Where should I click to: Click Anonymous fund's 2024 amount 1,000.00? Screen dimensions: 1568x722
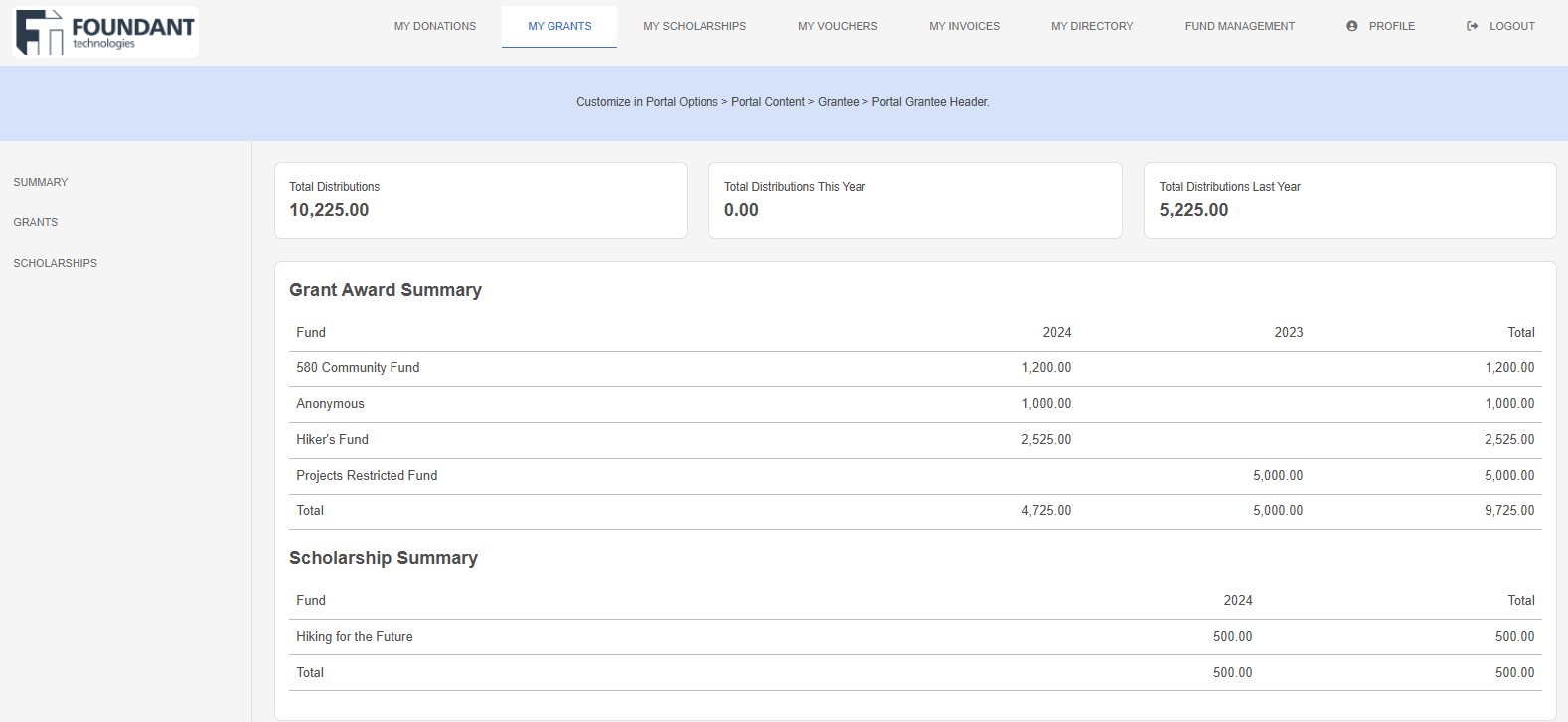pos(1046,403)
